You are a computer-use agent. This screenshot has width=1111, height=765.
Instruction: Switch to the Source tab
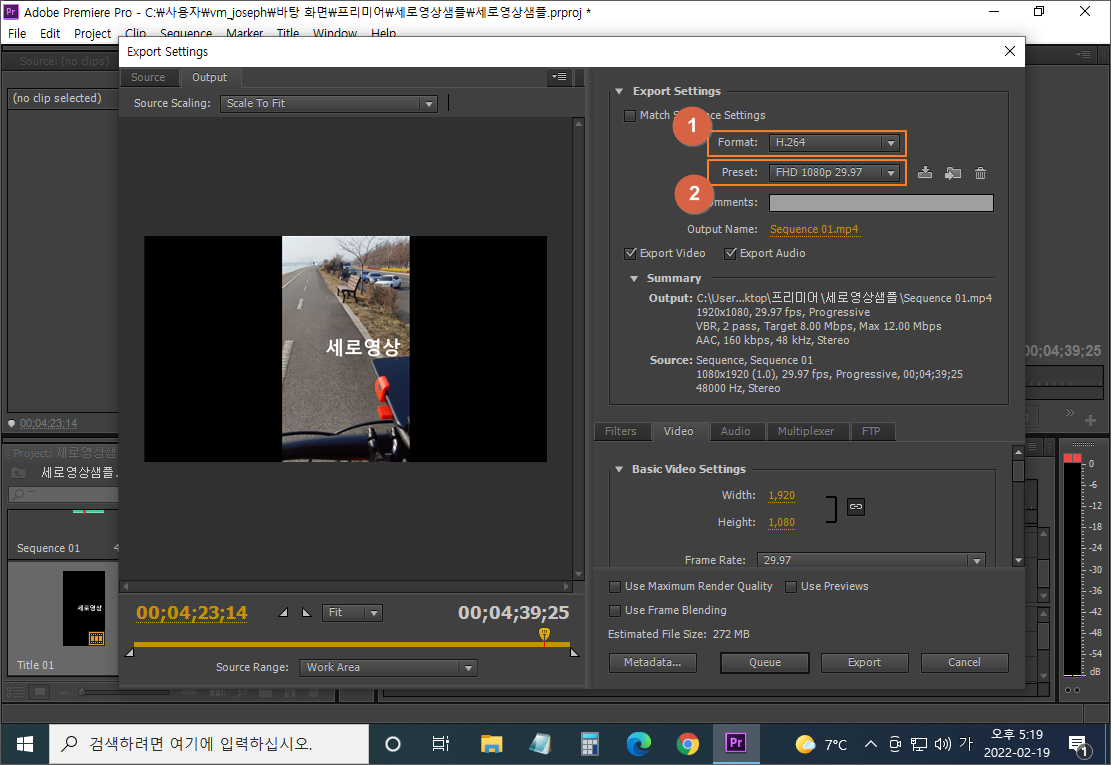tap(148, 77)
